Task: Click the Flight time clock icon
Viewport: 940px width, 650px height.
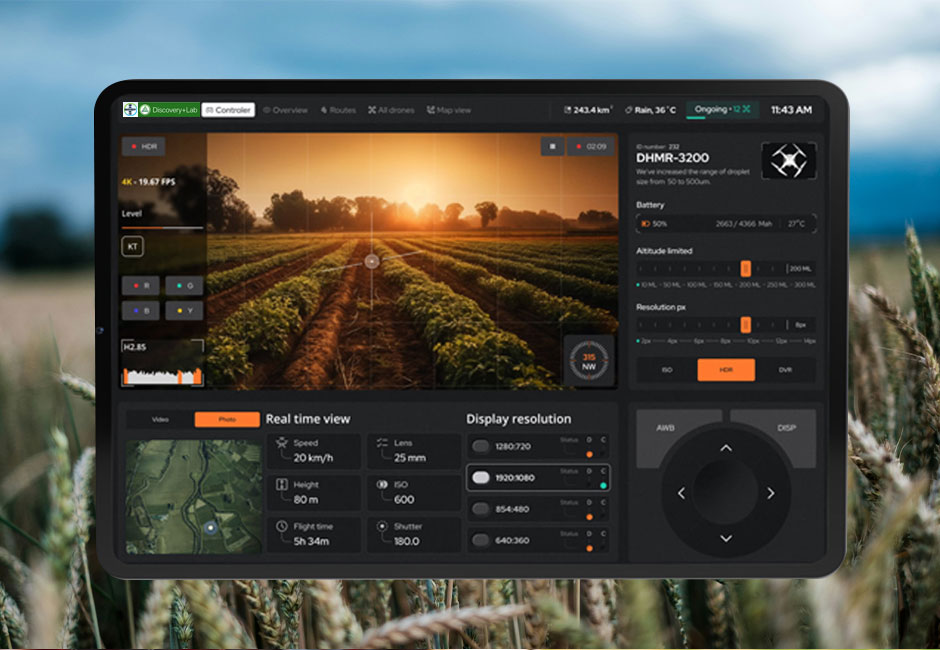Action: click(x=282, y=526)
